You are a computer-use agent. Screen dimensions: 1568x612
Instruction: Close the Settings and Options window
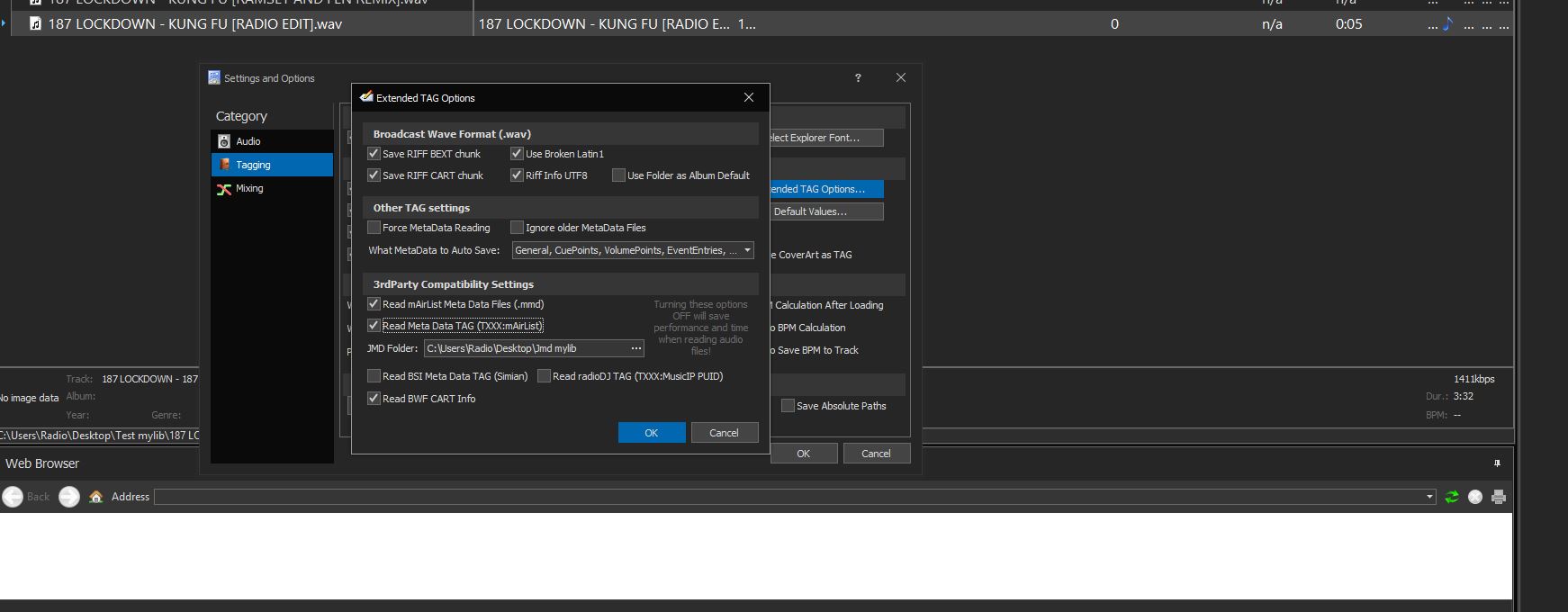tap(901, 78)
